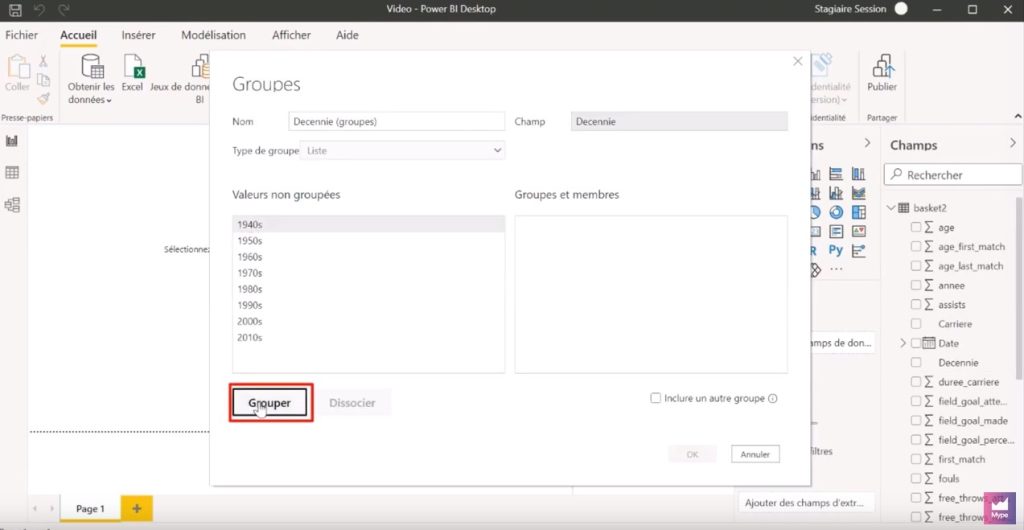Screen dimensions: 1024x530
Task: Switch to Model view in the left sidebar
Action: click(x=12, y=205)
